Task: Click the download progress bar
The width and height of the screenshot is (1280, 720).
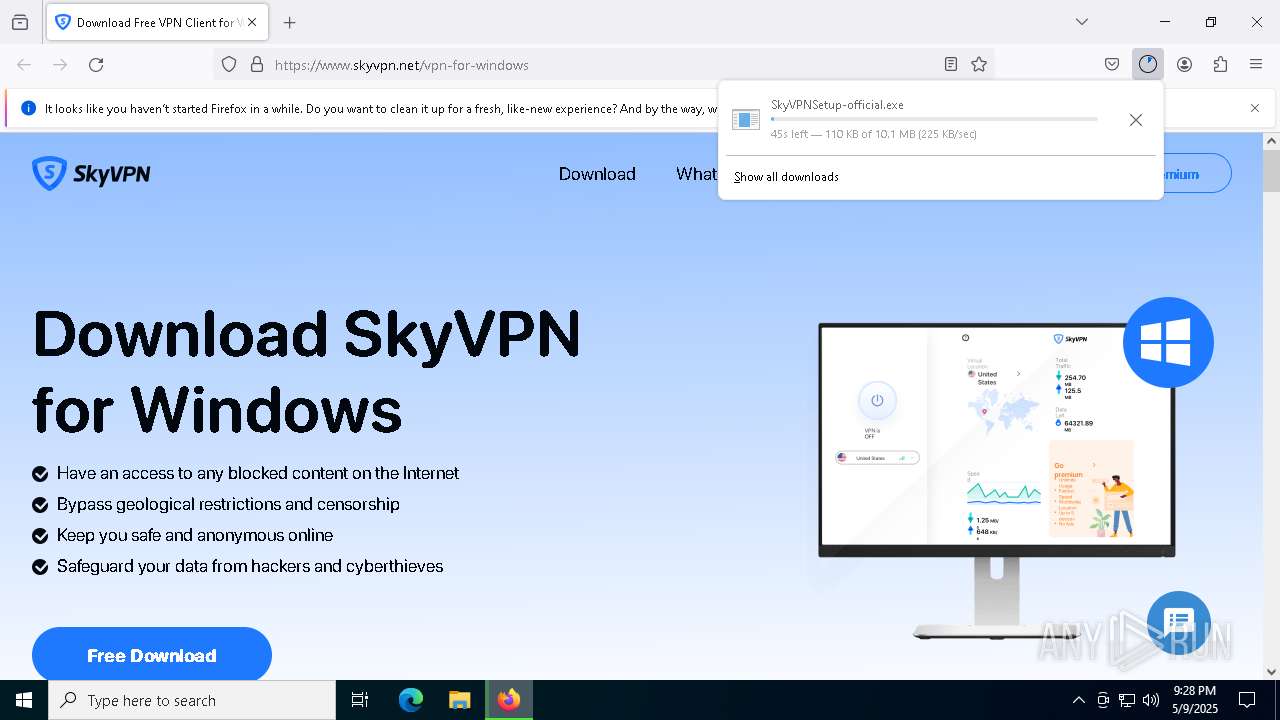Action: click(934, 119)
